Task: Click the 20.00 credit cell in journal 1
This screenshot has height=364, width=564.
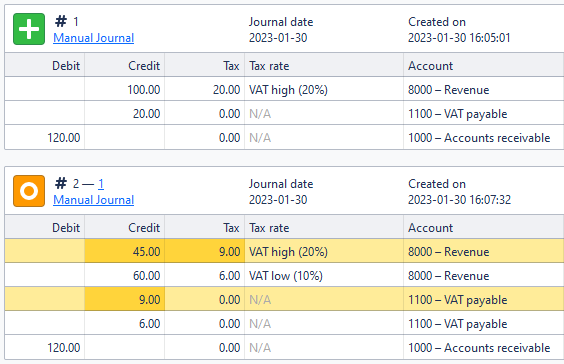Action: tap(124, 114)
